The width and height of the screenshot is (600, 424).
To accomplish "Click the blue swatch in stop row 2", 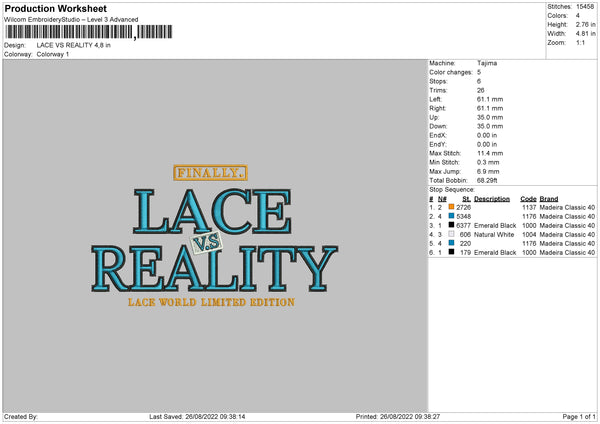I will pyautogui.click(x=452, y=216).
